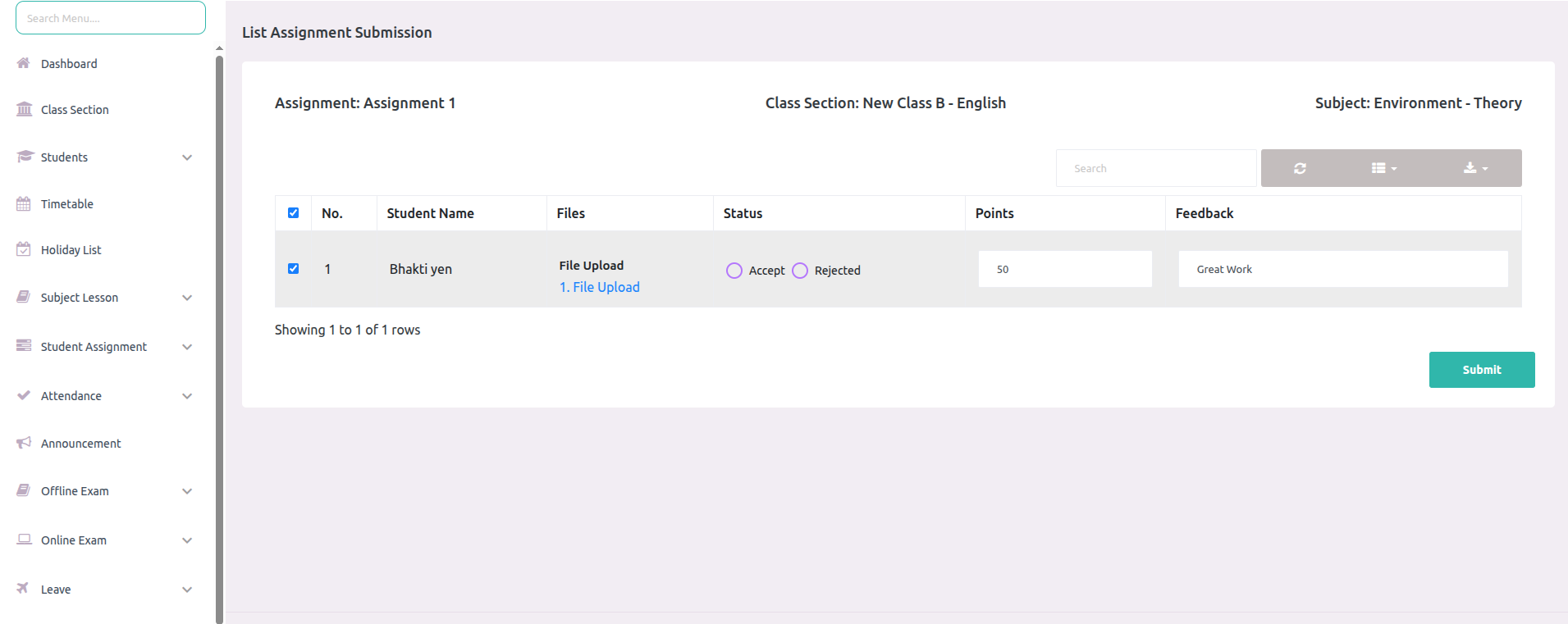Click the Class Section building icon

coord(25,109)
